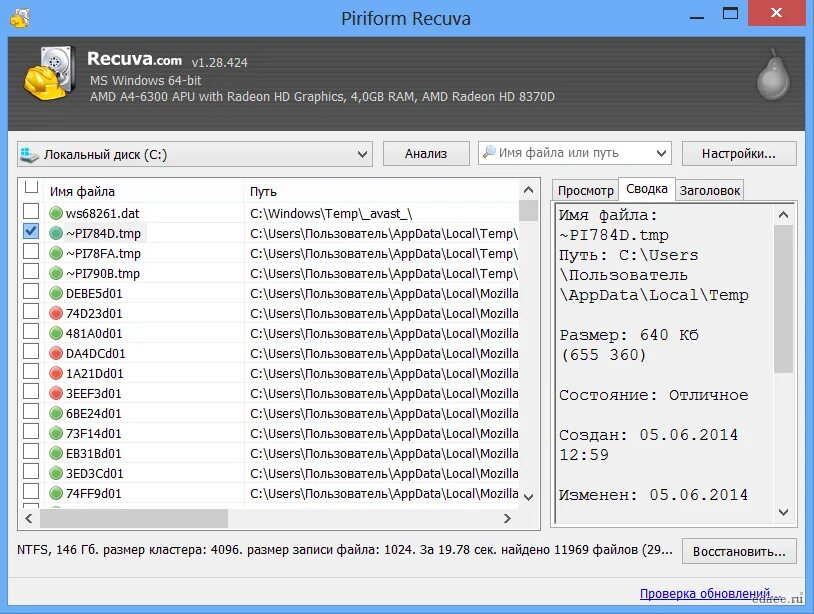Open Настройки... settings button

pyautogui.click(x=739, y=154)
